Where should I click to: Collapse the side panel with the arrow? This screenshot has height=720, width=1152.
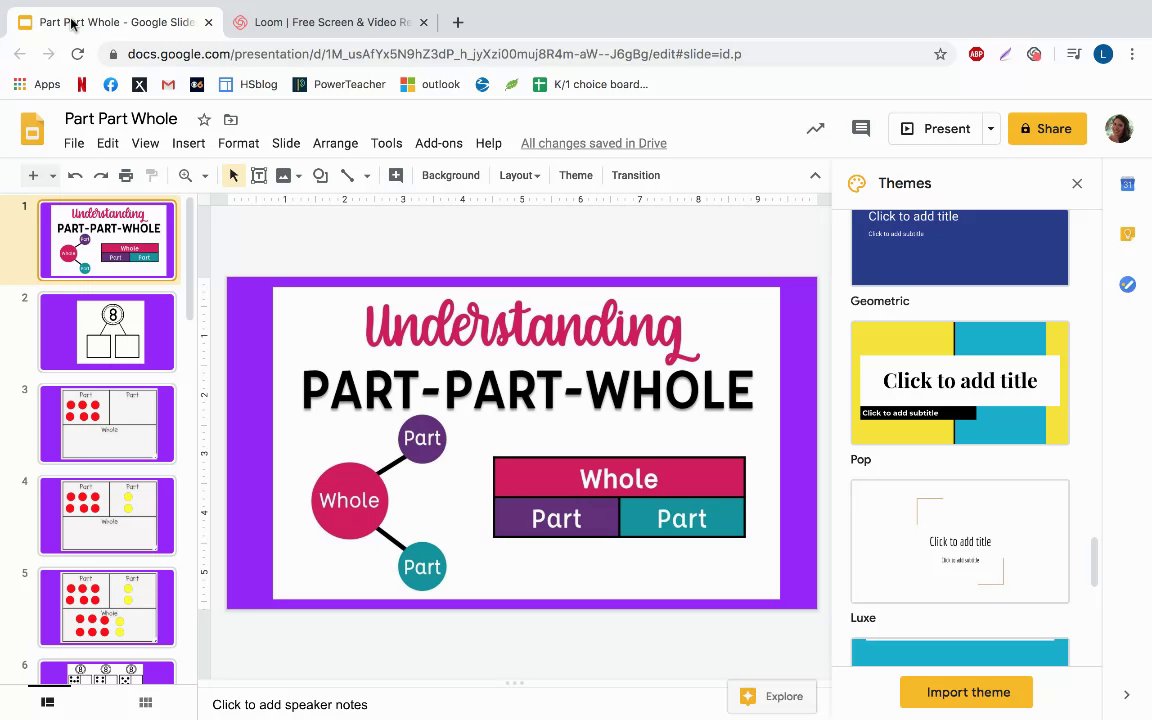pyautogui.click(x=1127, y=695)
